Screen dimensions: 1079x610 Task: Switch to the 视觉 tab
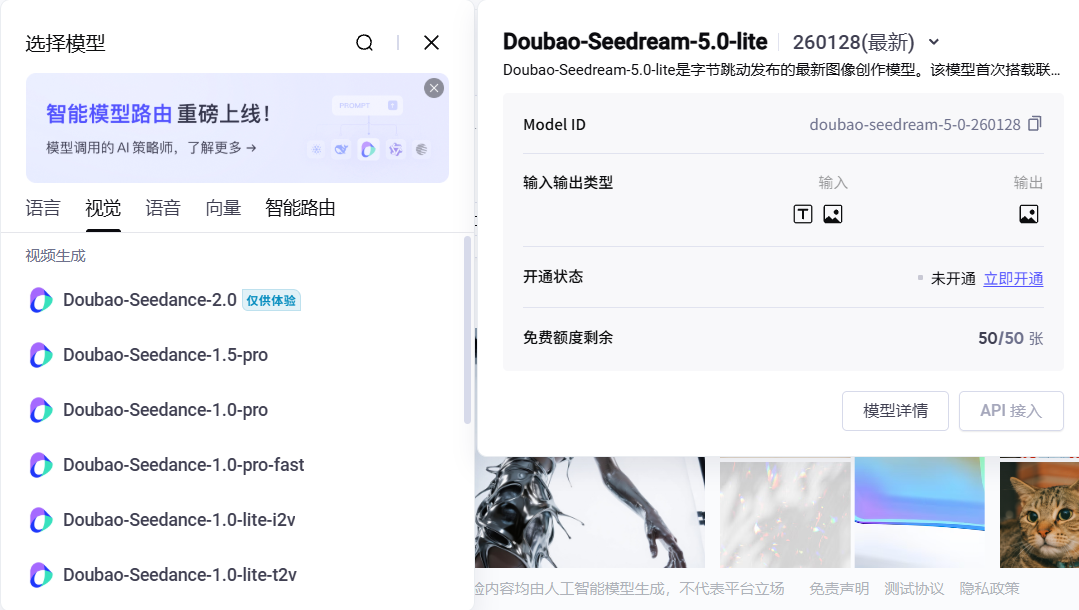103,208
